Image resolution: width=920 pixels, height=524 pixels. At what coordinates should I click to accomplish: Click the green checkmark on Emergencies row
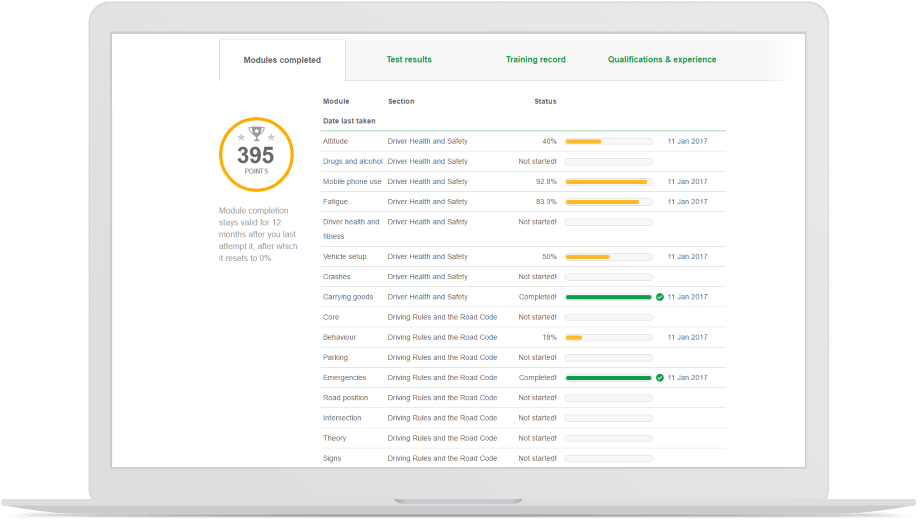(x=659, y=378)
